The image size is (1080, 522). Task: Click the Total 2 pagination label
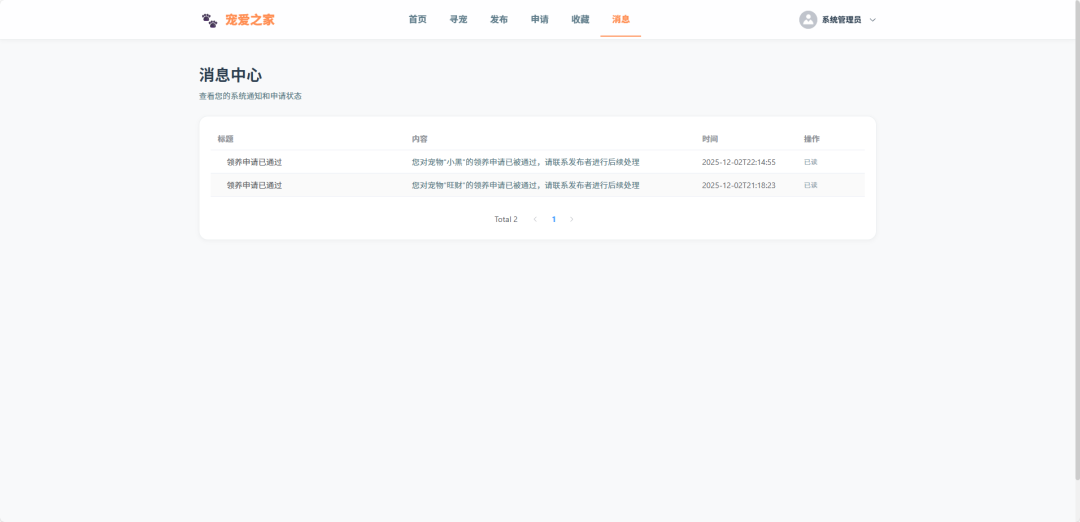point(506,219)
